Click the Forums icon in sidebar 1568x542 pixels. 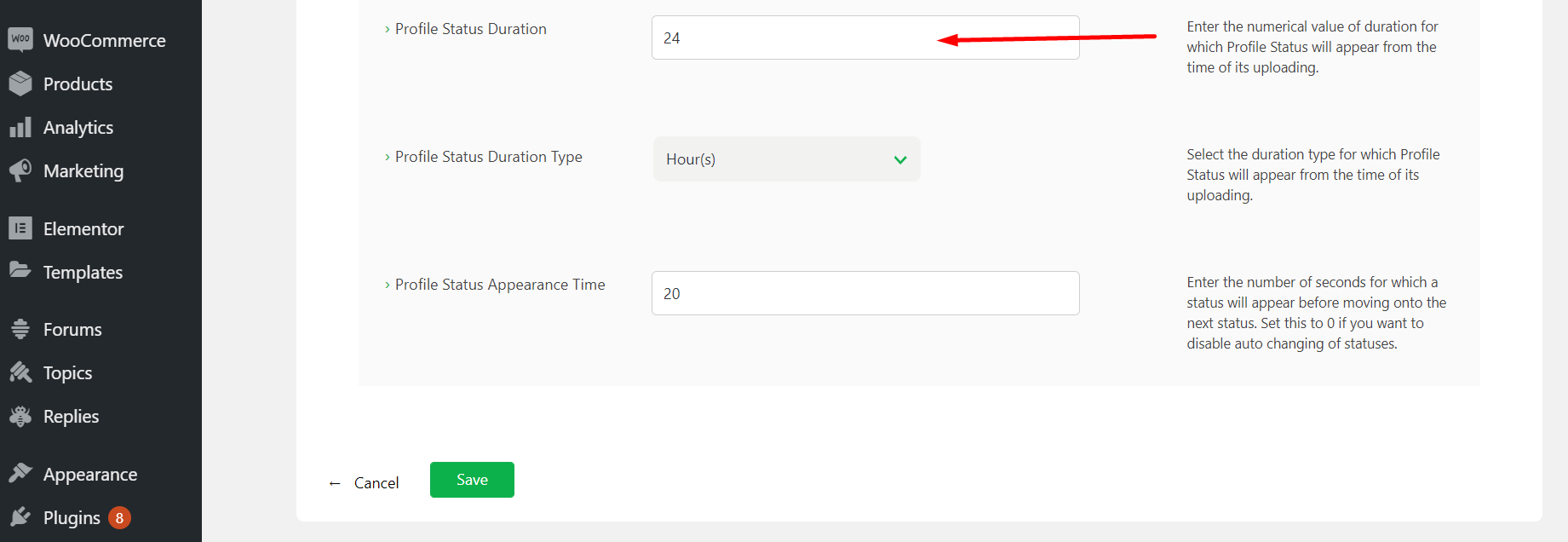20,329
